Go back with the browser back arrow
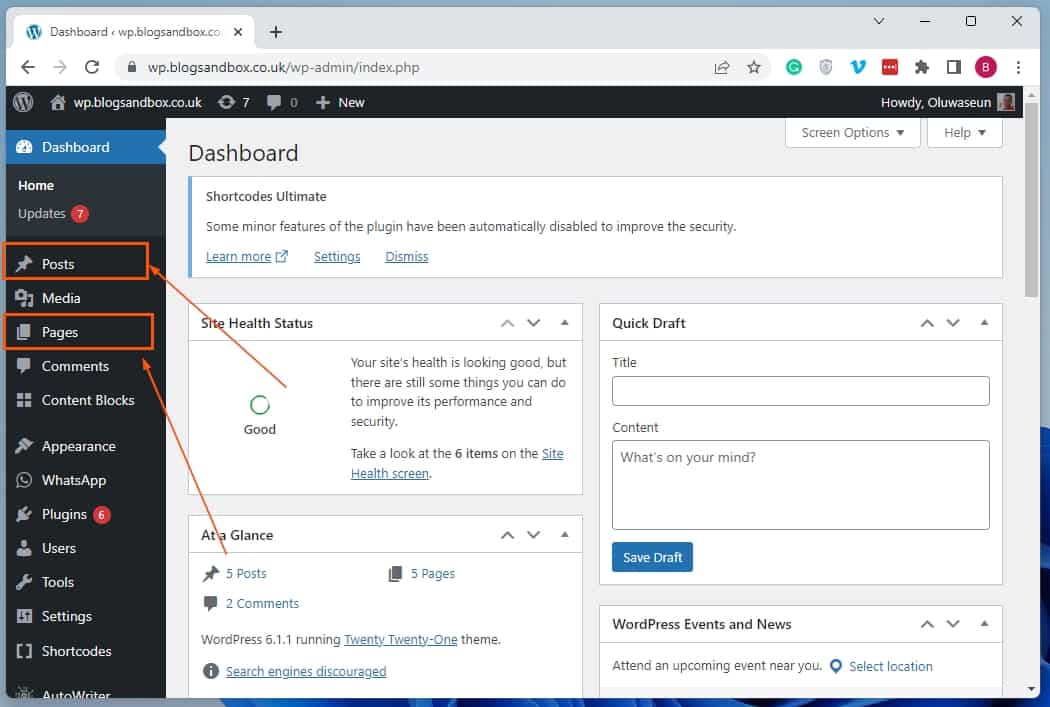Image resolution: width=1050 pixels, height=707 pixels. coord(27,67)
